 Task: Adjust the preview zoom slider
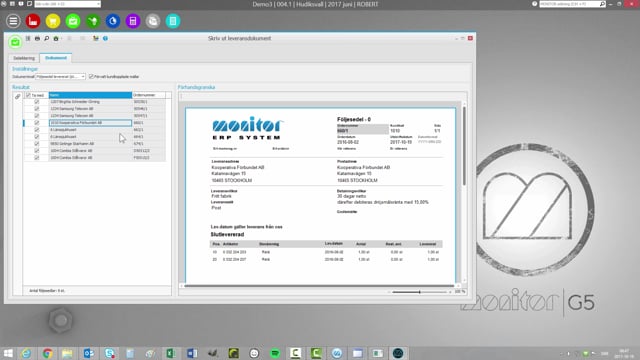click(420, 292)
